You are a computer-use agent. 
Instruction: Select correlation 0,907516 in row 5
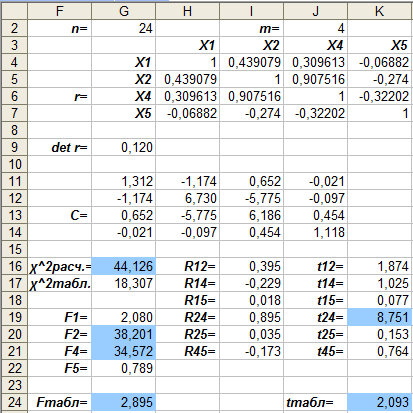[315, 79]
